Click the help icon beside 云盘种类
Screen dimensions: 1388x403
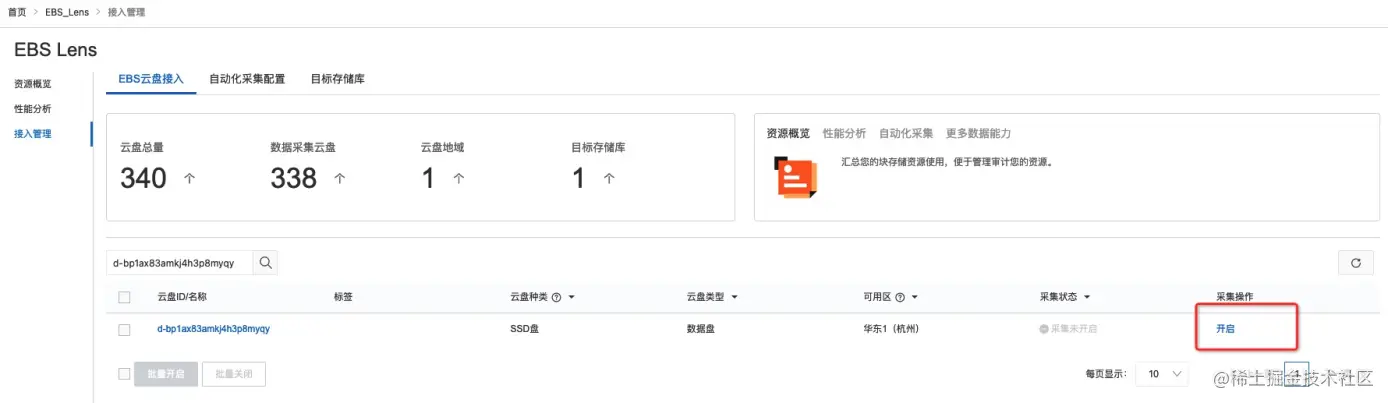(x=556, y=297)
